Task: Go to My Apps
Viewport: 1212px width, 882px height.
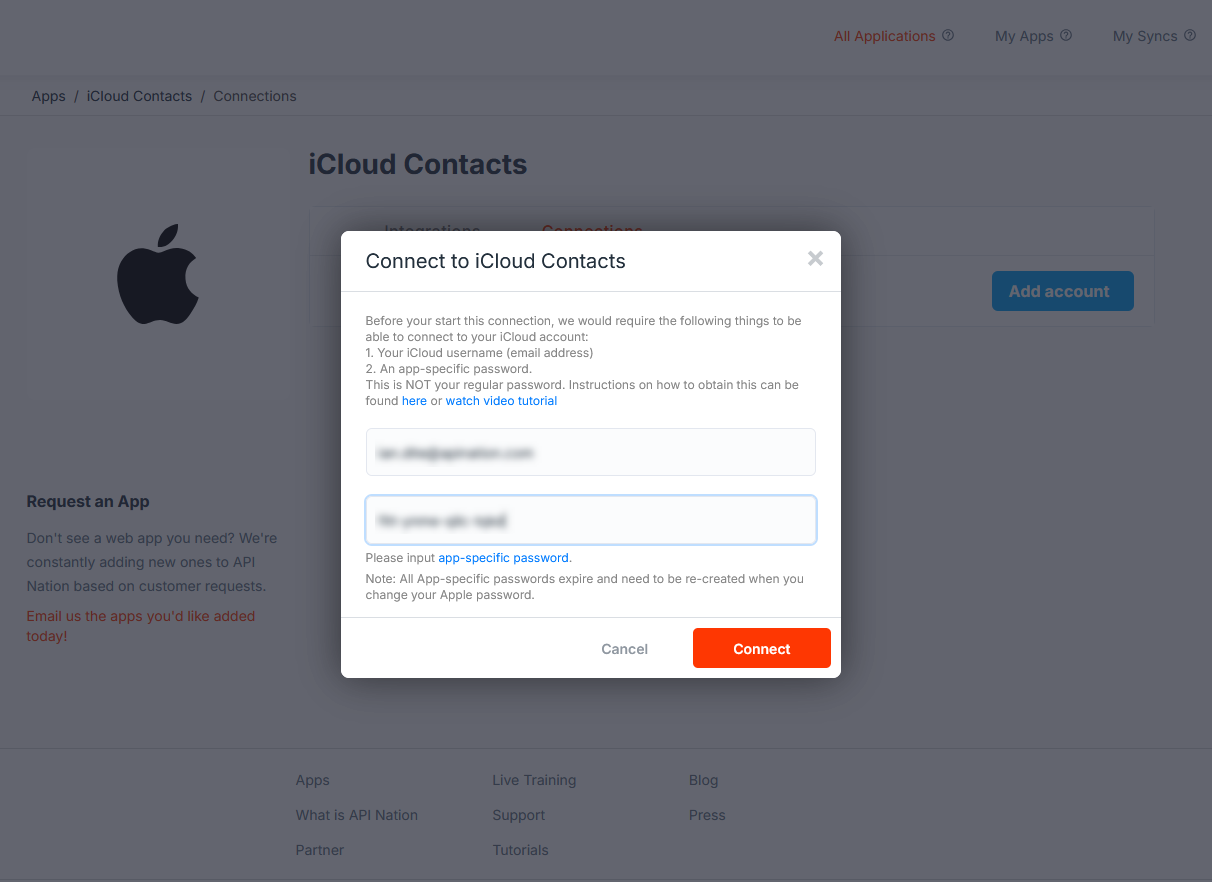Action: point(1024,36)
